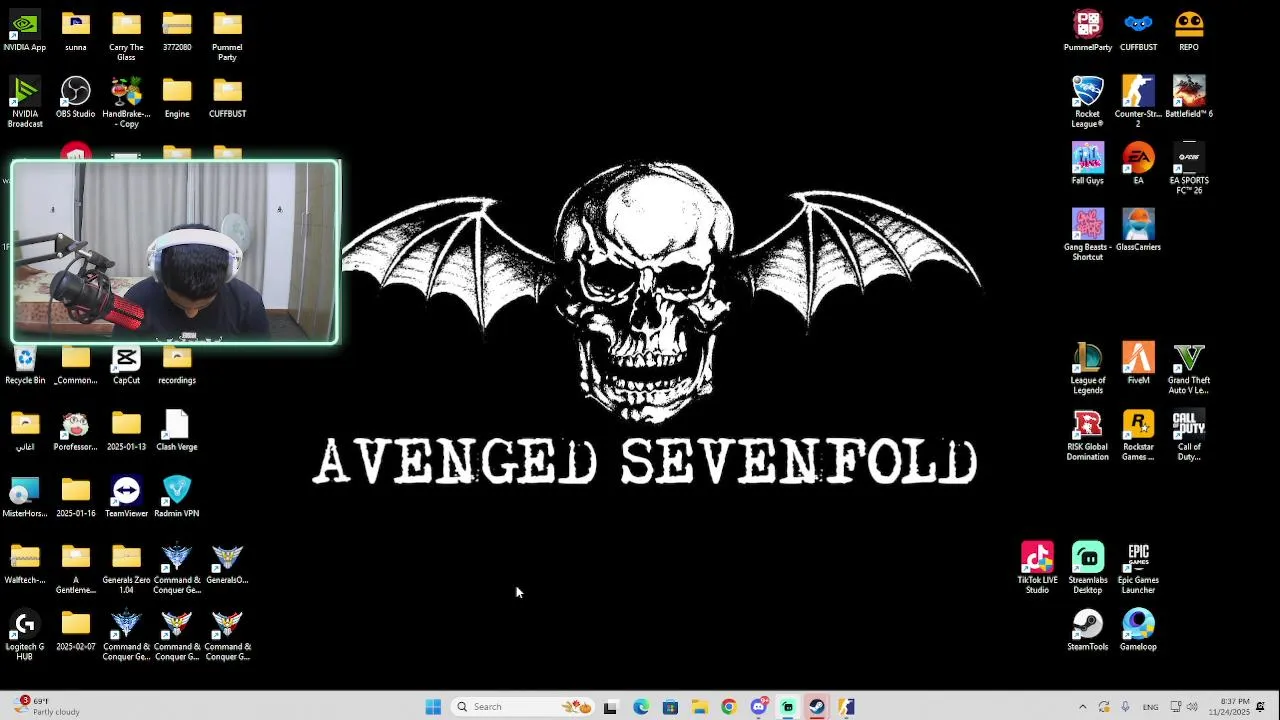Switch to Steam on the taskbar

pos(817,707)
